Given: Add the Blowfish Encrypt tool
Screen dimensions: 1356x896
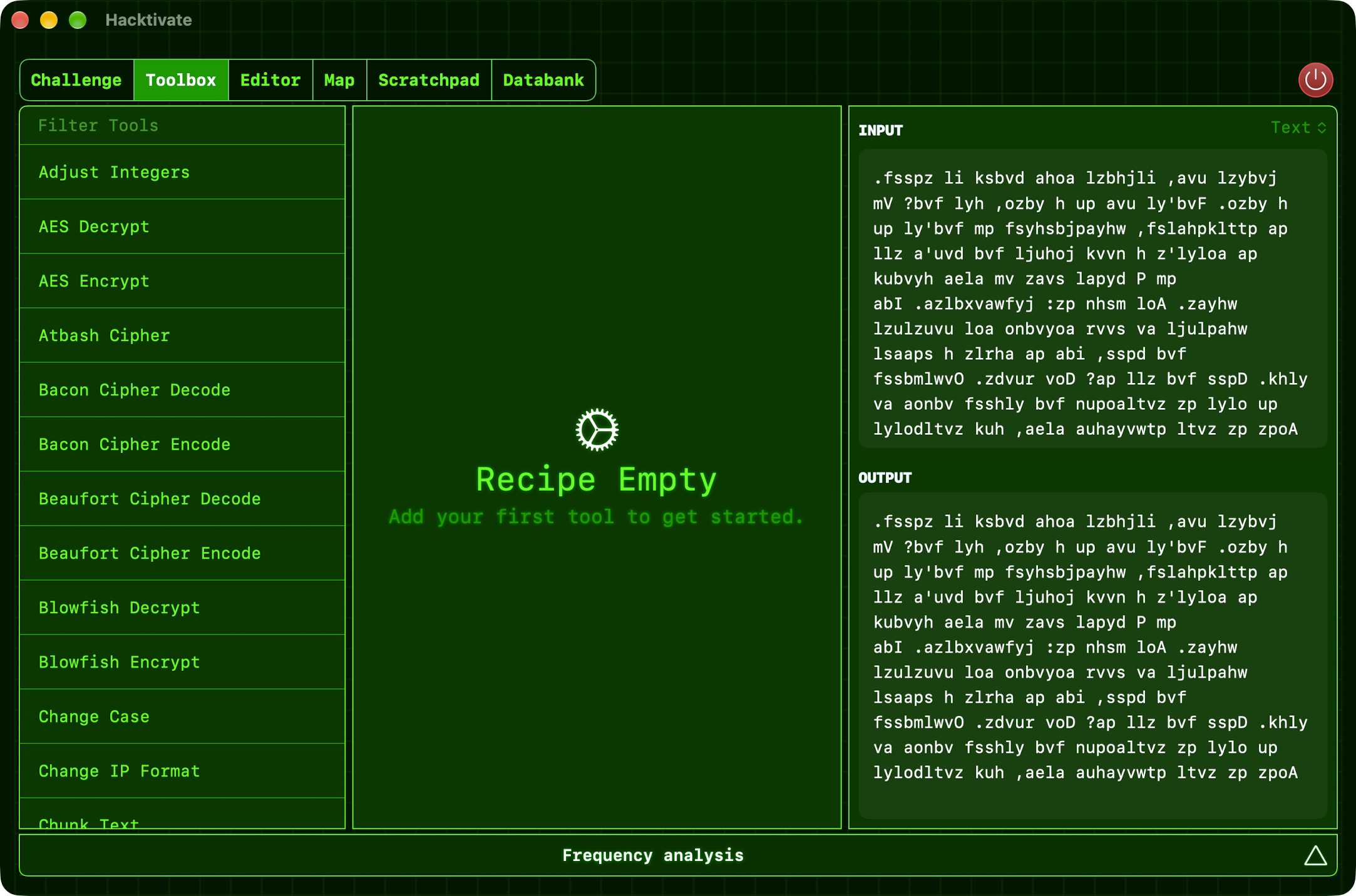Looking at the screenshot, I should pyautogui.click(x=182, y=662).
